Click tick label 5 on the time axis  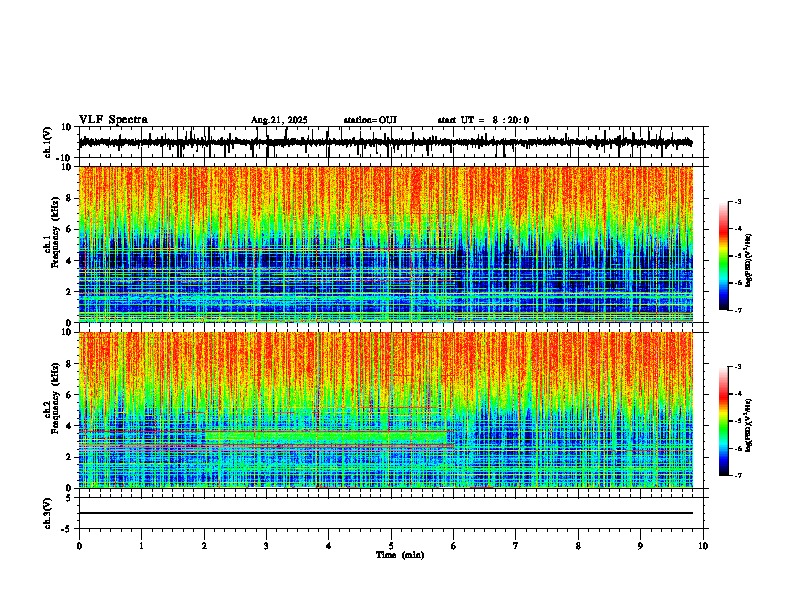pyautogui.click(x=391, y=546)
